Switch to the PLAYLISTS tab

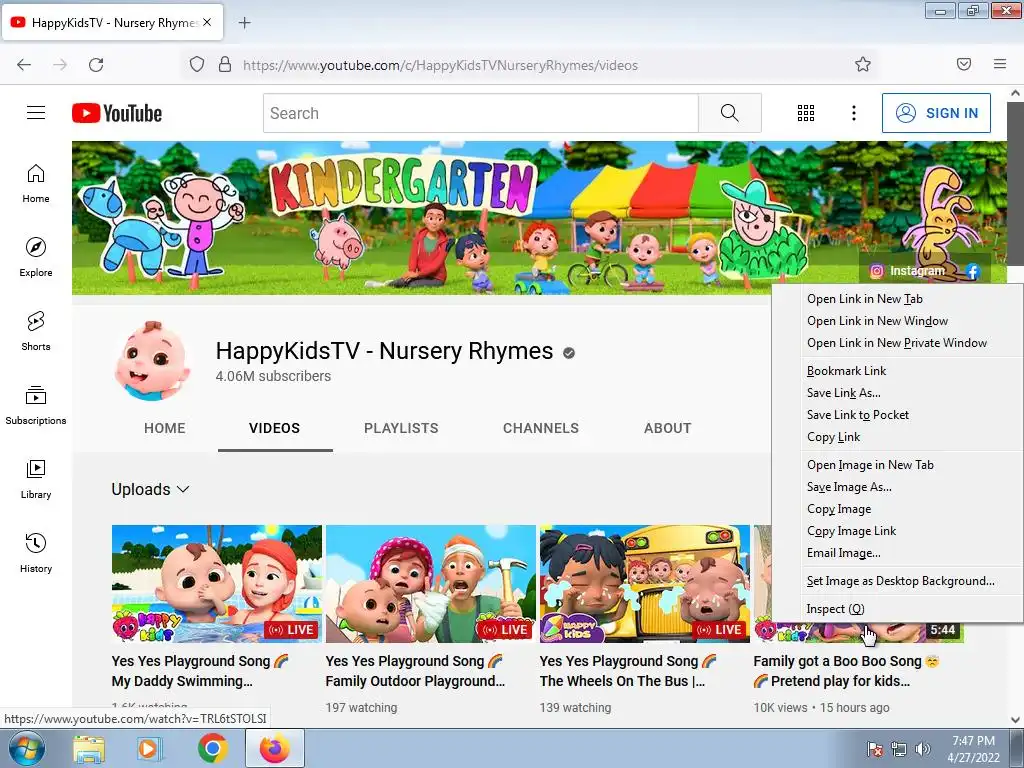coord(401,428)
